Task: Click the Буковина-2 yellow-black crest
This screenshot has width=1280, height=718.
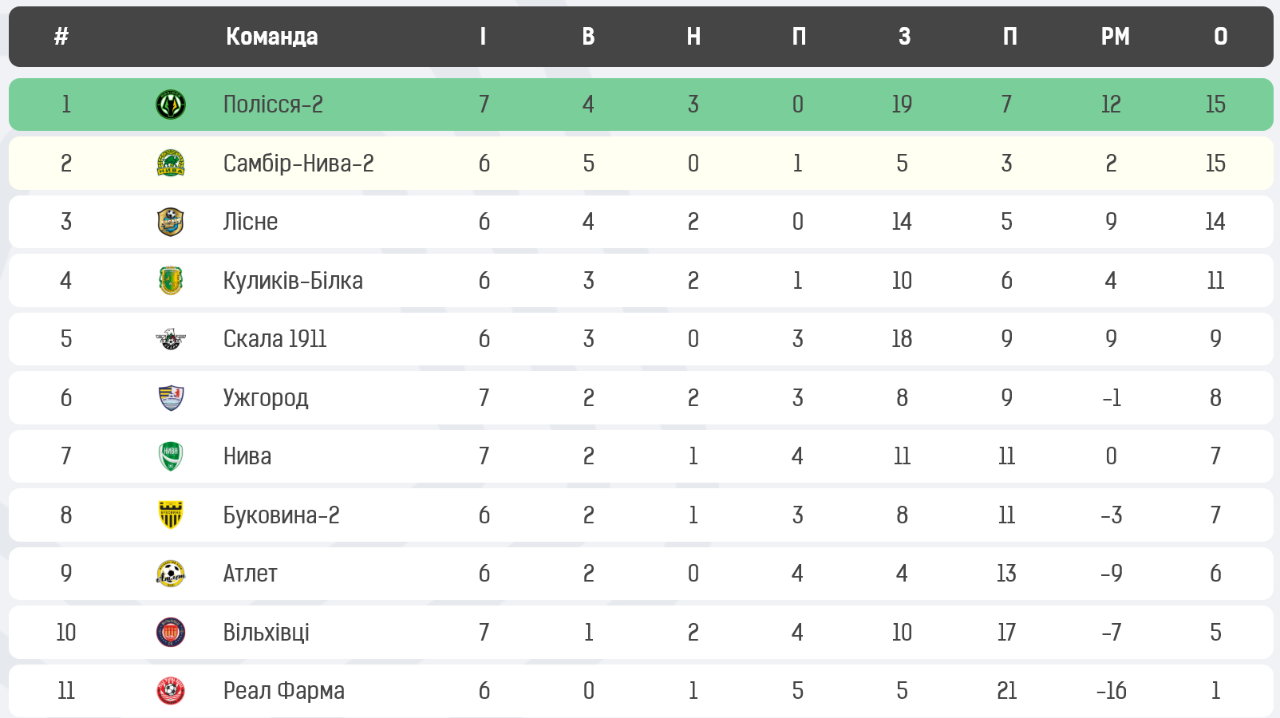Action: 171,515
